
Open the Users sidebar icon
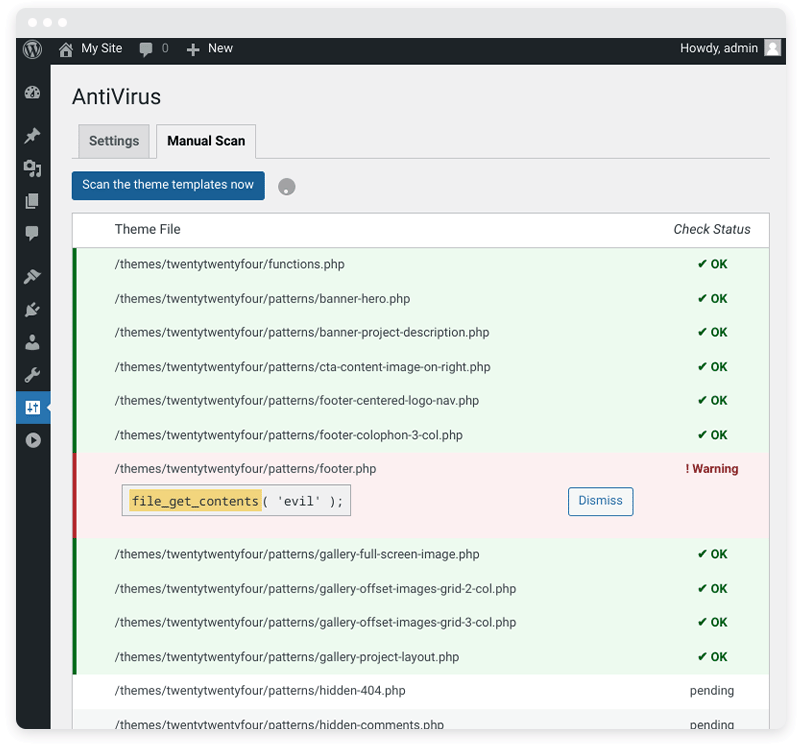click(33, 342)
